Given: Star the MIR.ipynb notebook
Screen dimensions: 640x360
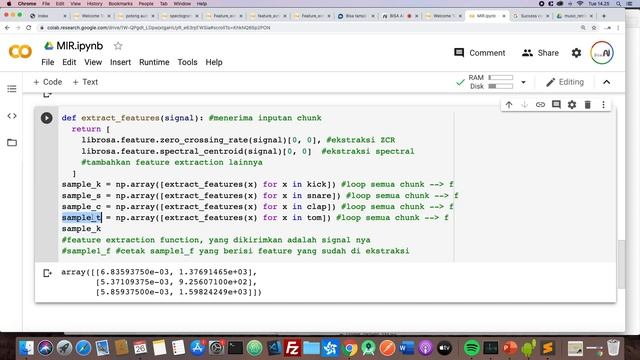Looking at the screenshot, I should [118, 46].
